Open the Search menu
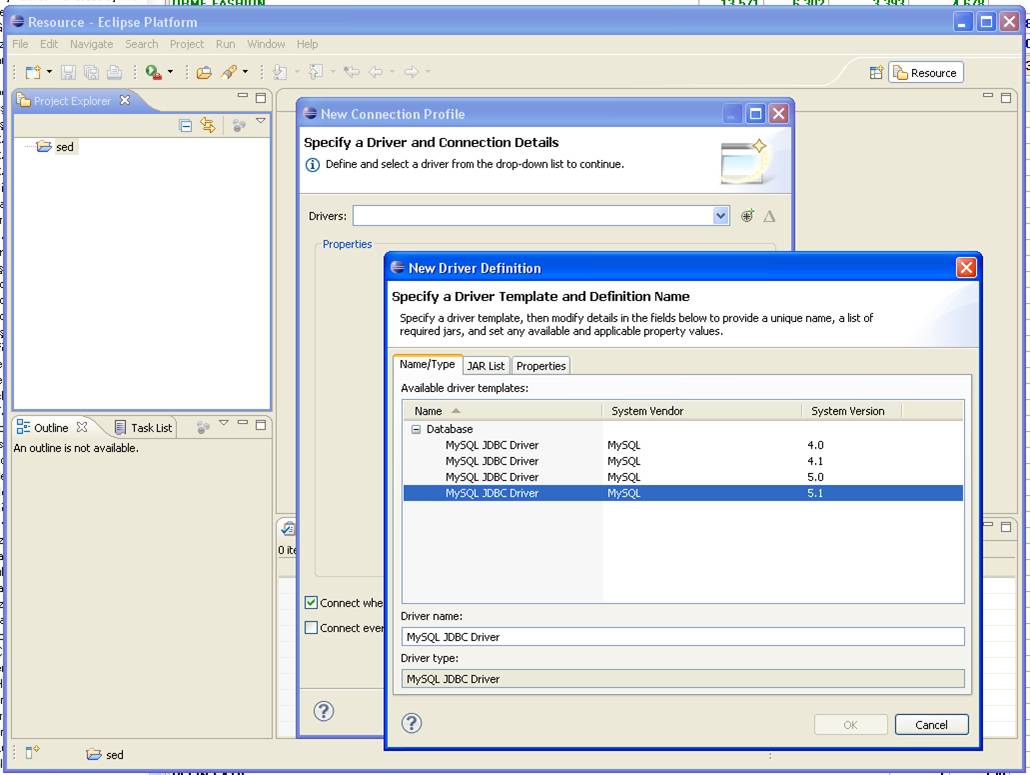The image size is (1030, 775). pos(141,44)
